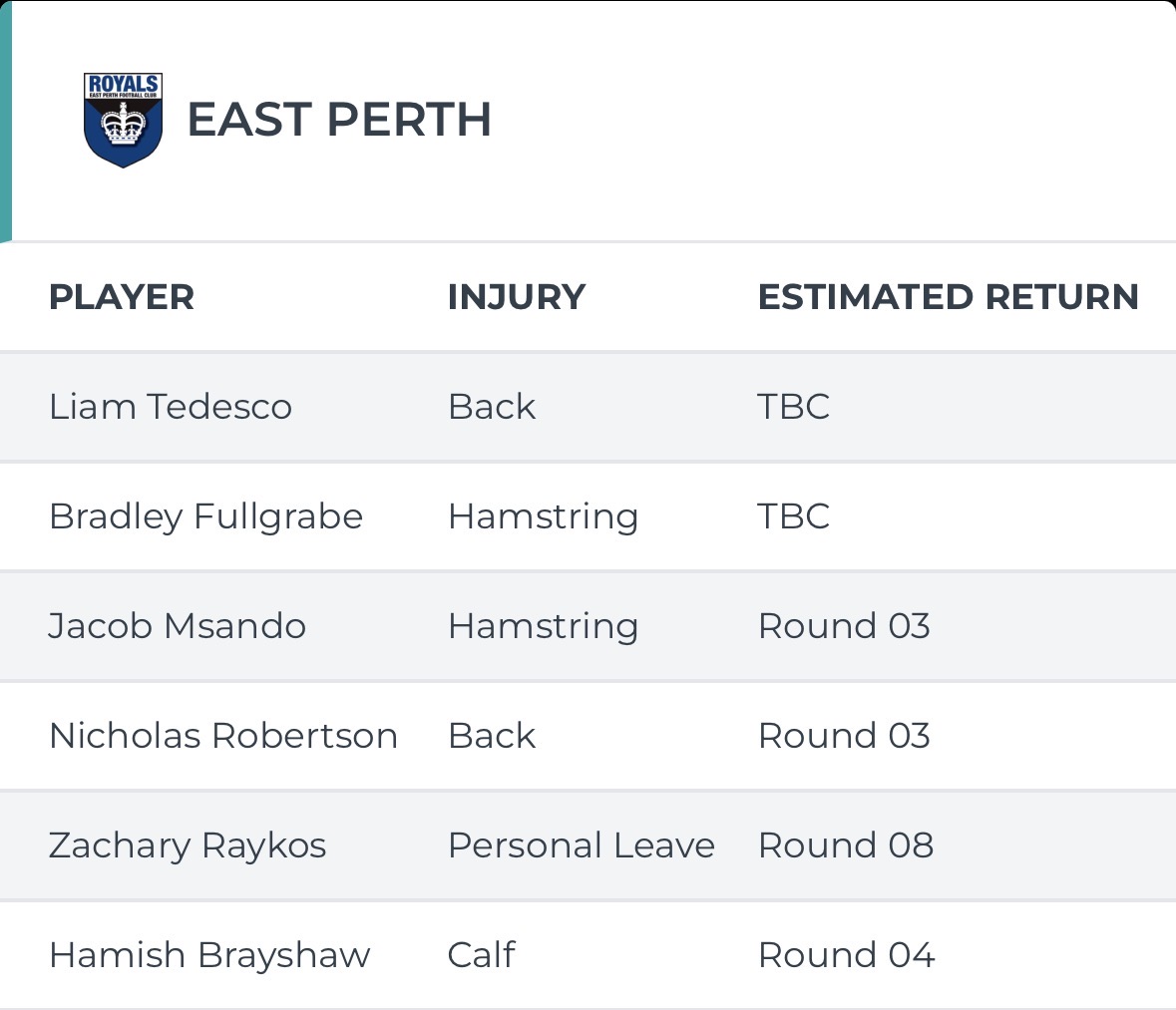This screenshot has width=1176, height=1010.
Task: Click Liam Tedesco's TBC return cell
Action: tap(794, 407)
